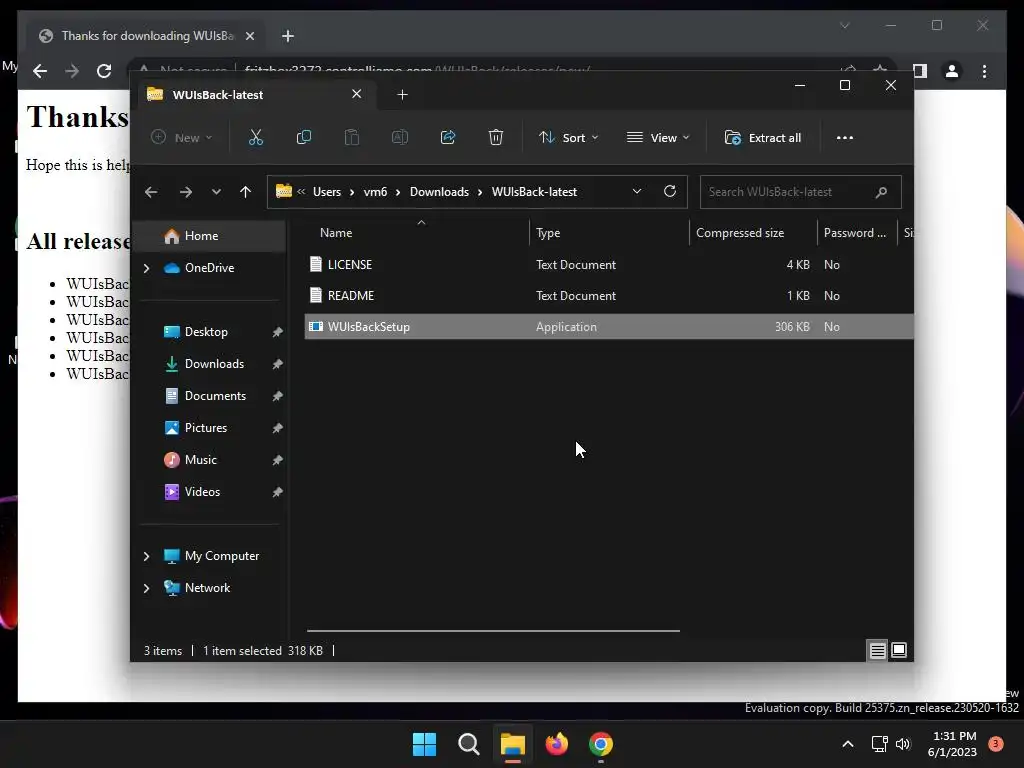Open the See more ellipsis menu

click(x=844, y=138)
